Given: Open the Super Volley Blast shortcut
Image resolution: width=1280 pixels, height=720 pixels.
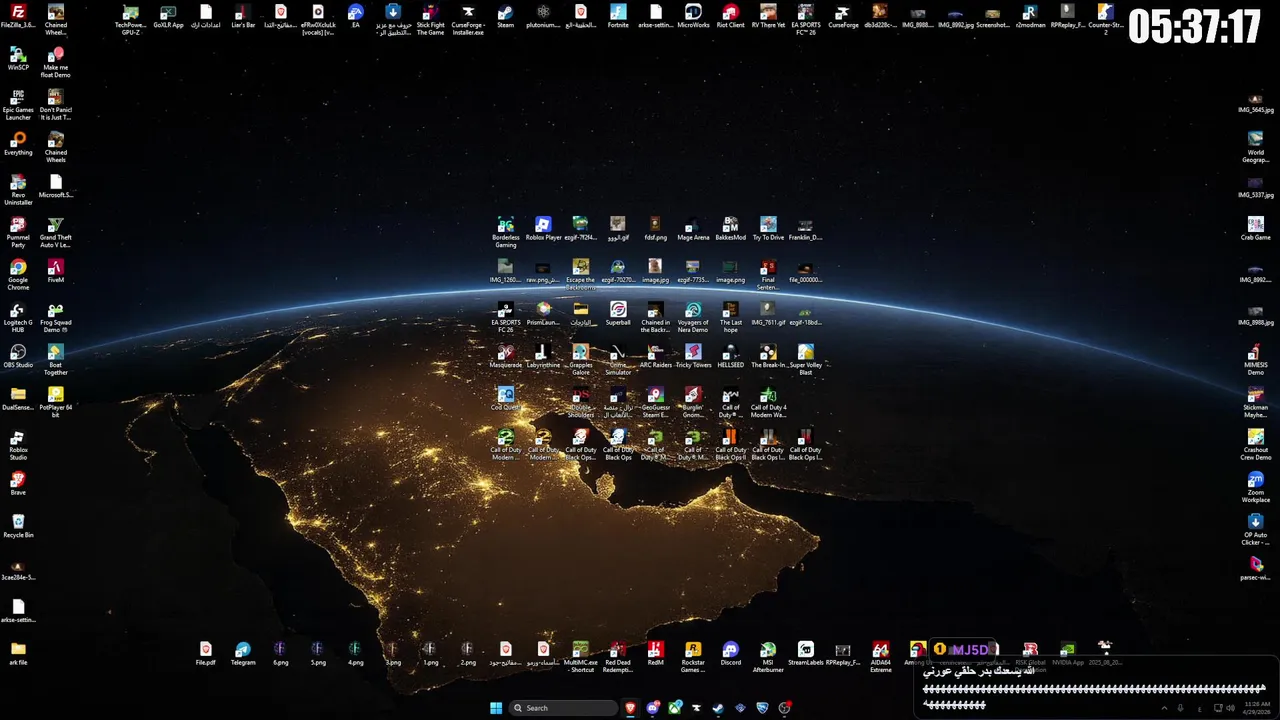Looking at the screenshot, I should pos(805,360).
